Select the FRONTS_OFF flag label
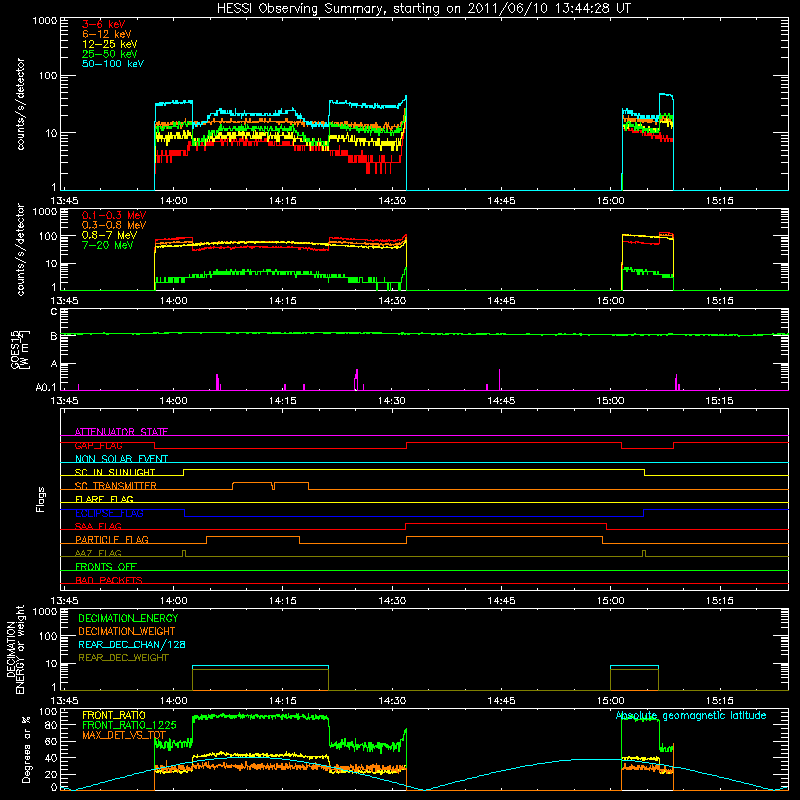Image resolution: width=800 pixels, height=800 pixels. click(106, 566)
